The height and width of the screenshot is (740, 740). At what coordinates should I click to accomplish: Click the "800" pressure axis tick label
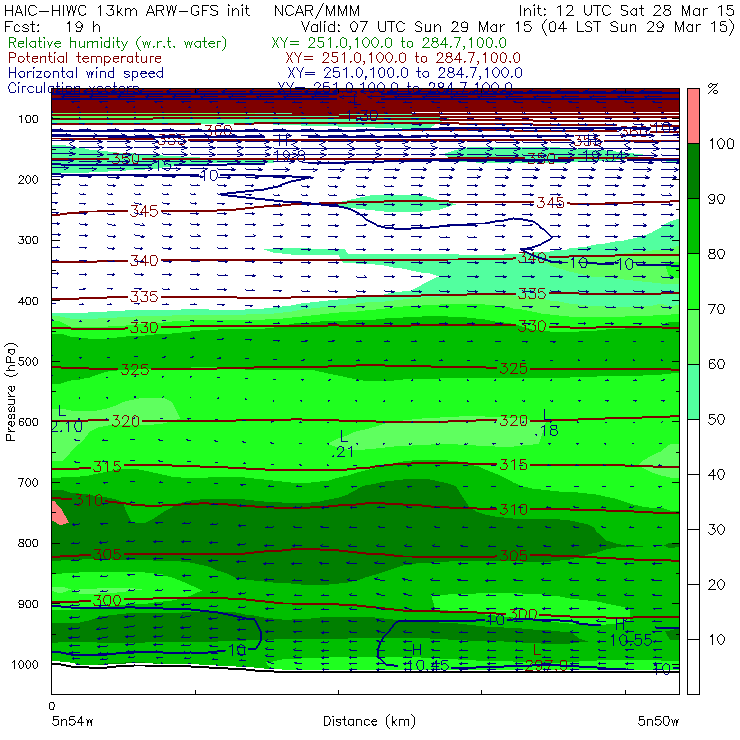(28, 543)
